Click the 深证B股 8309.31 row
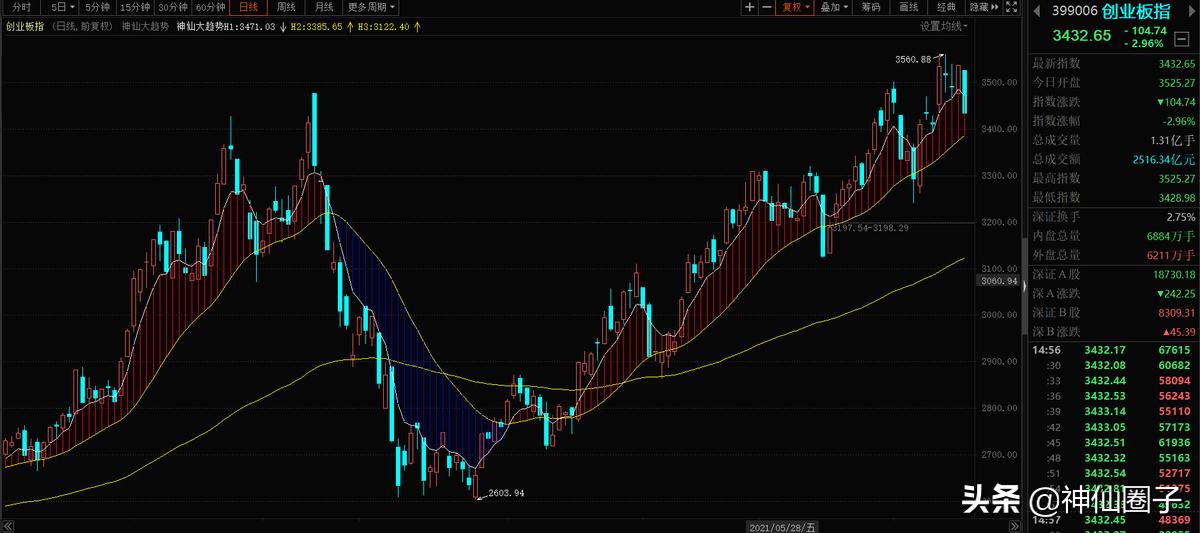This screenshot has width=1200, height=533. tap(1113, 312)
